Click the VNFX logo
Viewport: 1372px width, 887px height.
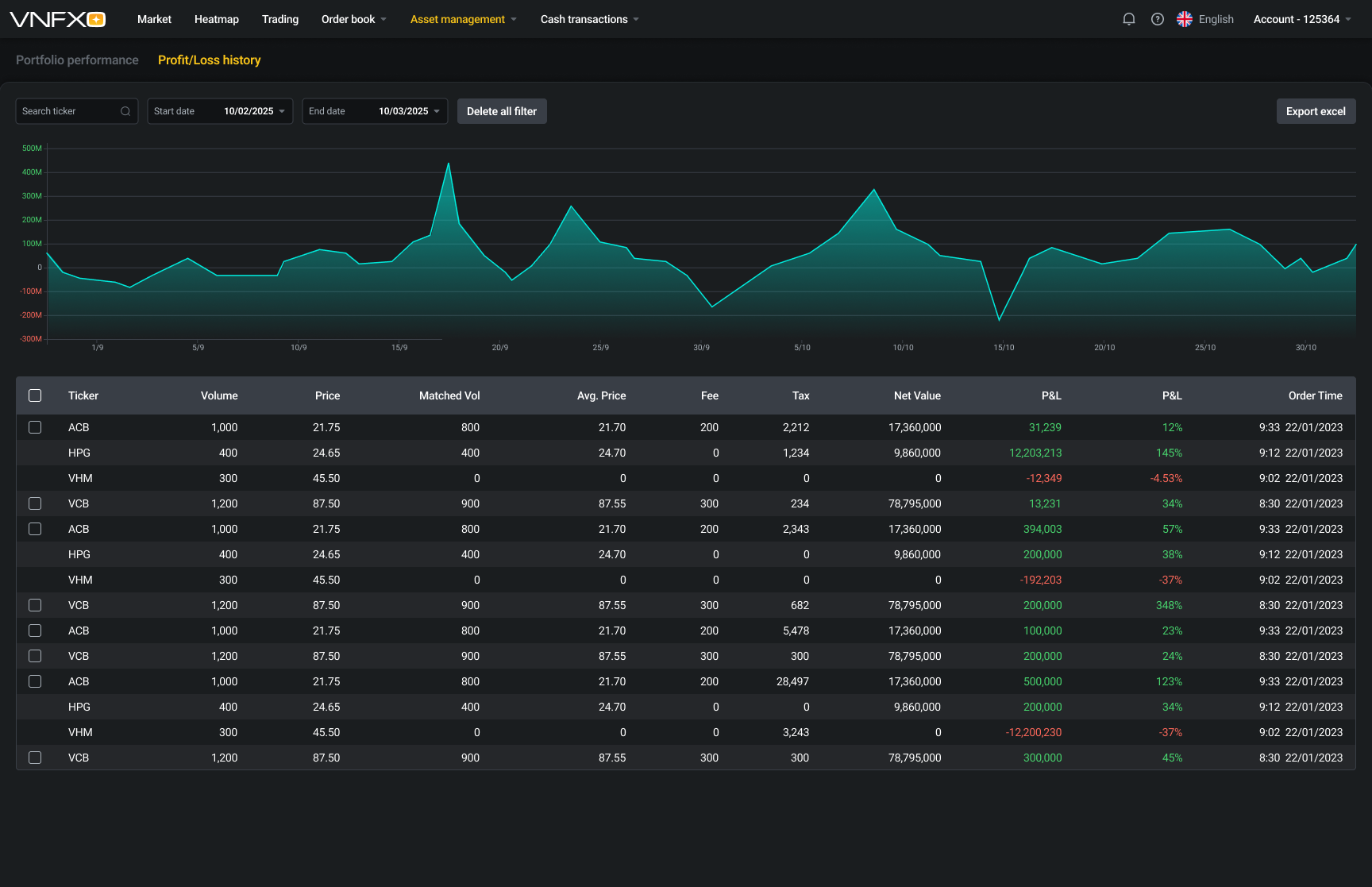tap(57, 19)
